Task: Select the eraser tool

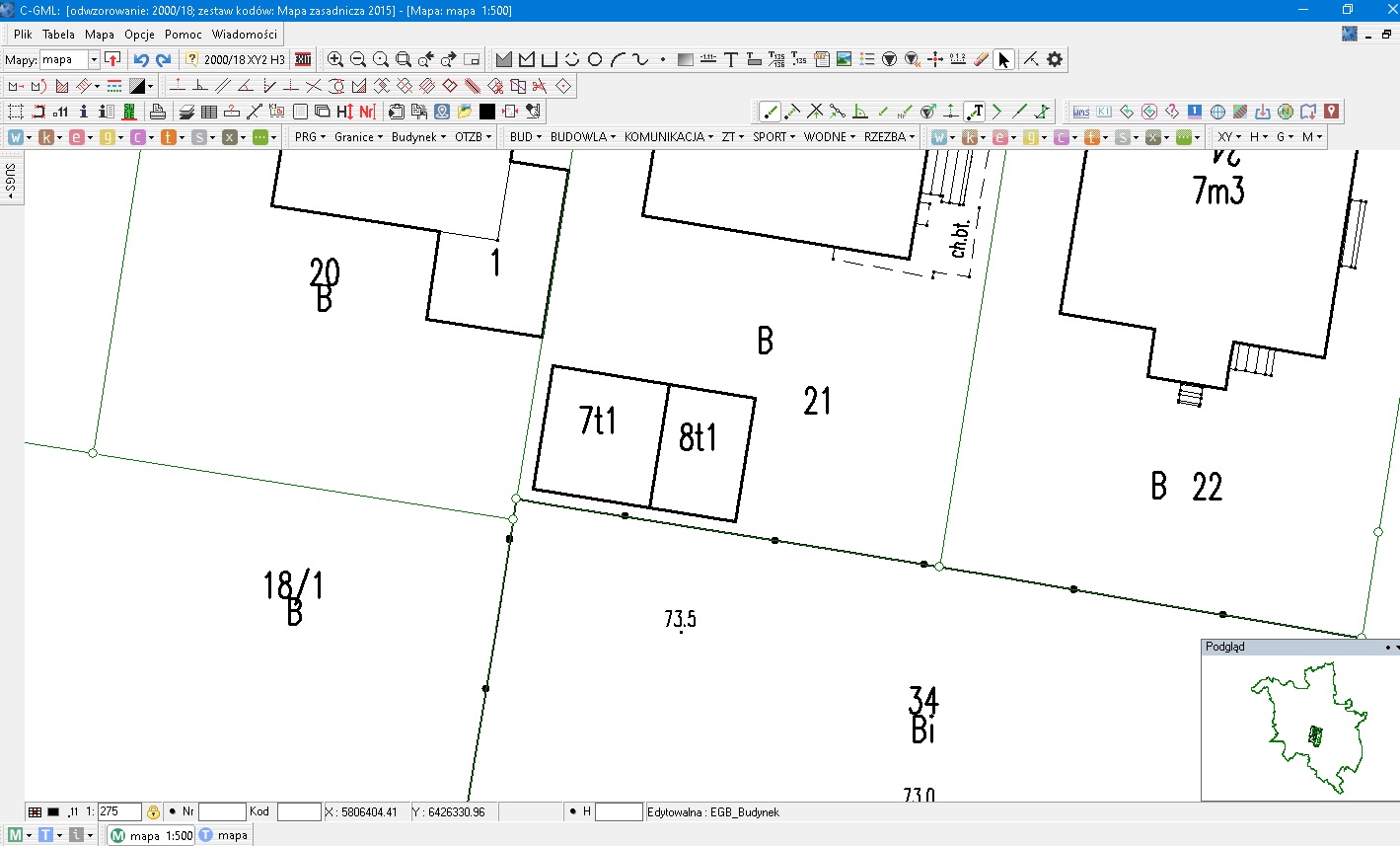Action: pyautogui.click(x=981, y=59)
